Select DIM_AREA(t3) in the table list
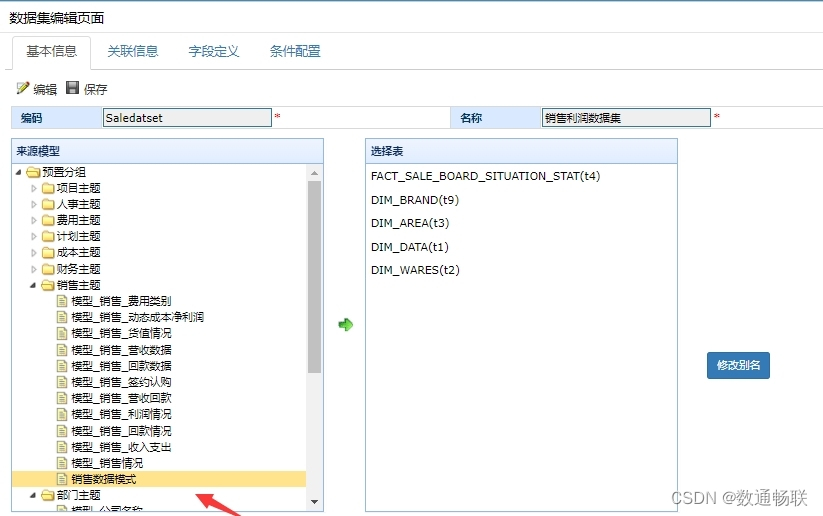 pyautogui.click(x=410, y=223)
